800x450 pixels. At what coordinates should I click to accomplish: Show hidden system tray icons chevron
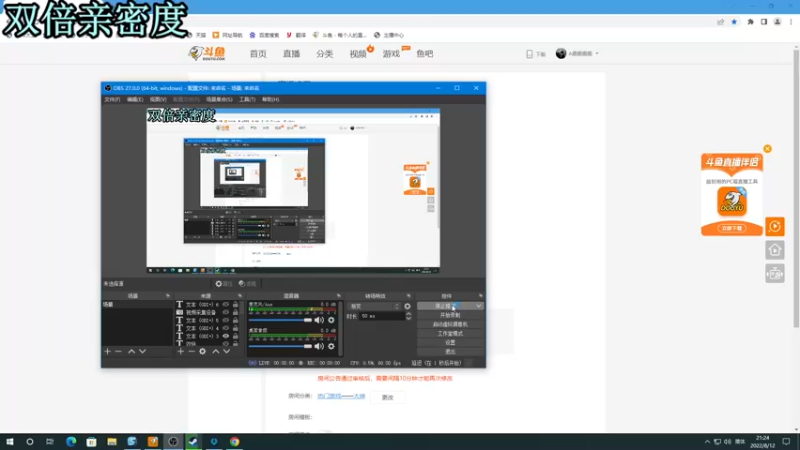pyautogui.click(x=707, y=442)
